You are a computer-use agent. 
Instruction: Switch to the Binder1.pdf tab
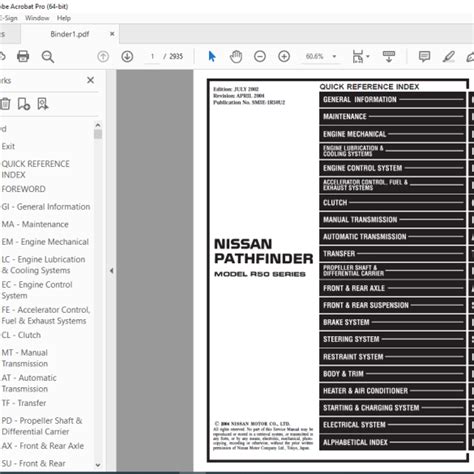[x=70, y=34]
